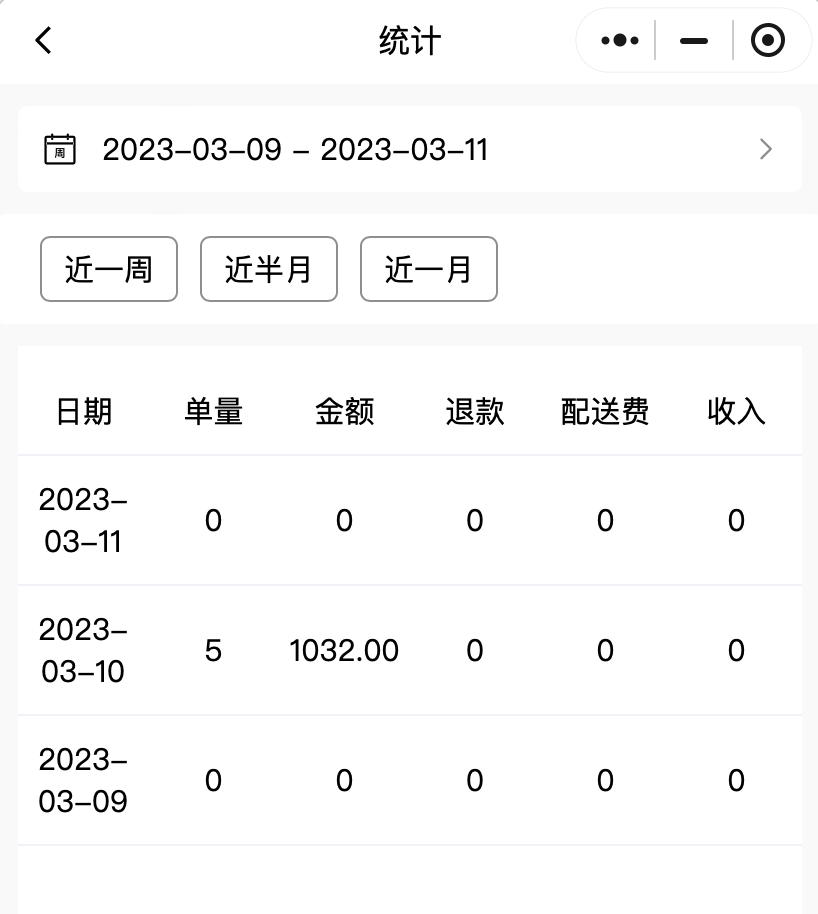Select the 近一周 quick filter
Image resolution: width=818 pixels, height=914 pixels.
[109, 269]
